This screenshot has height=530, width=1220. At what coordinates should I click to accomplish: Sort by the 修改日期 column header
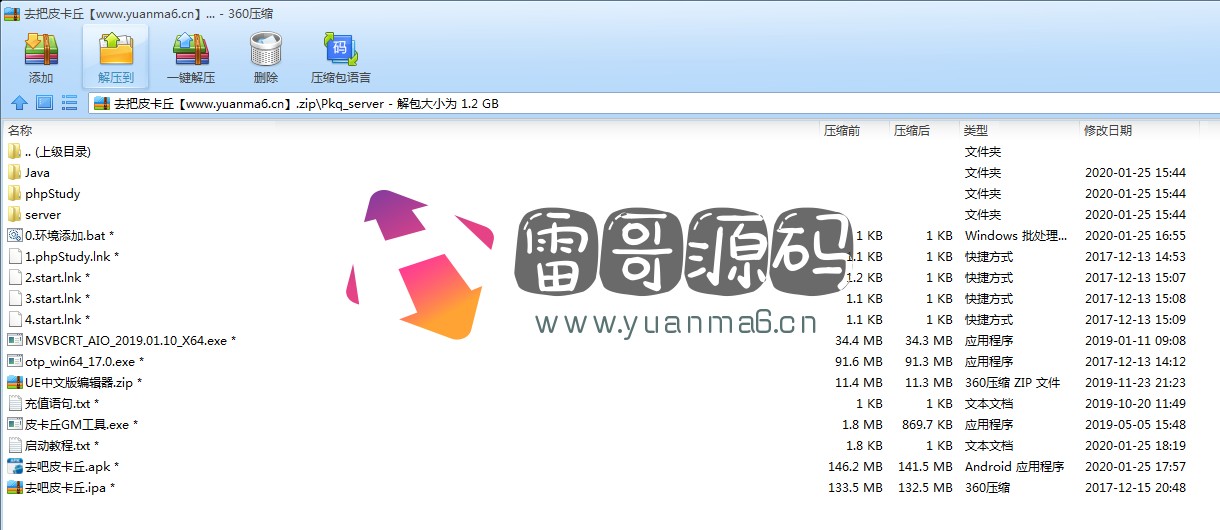pos(1108,131)
